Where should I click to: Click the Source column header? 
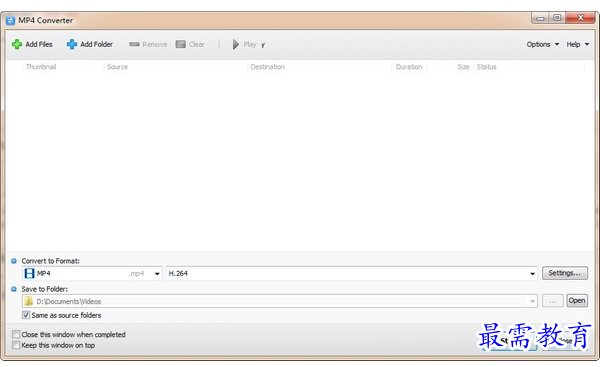(x=117, y=67)
